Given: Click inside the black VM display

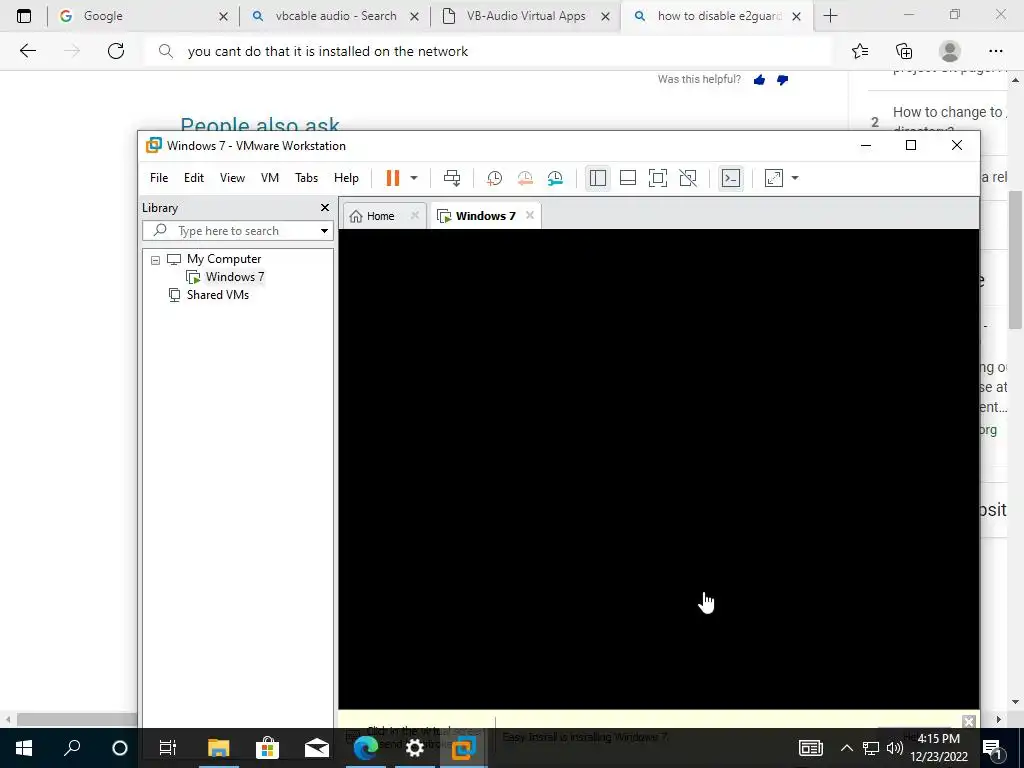Looking at the screenshot, I should coord(658,468).
